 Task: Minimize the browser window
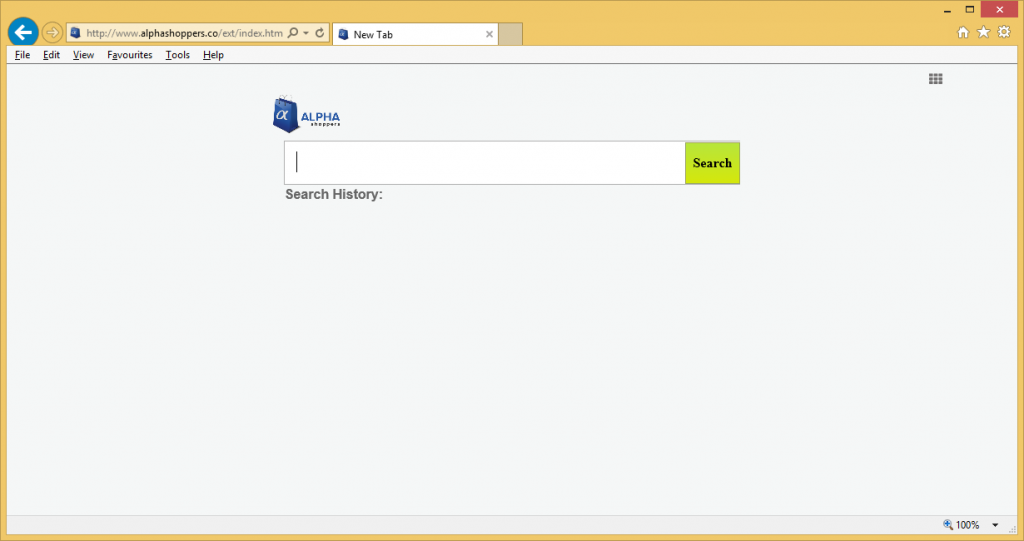click(947, 10)
